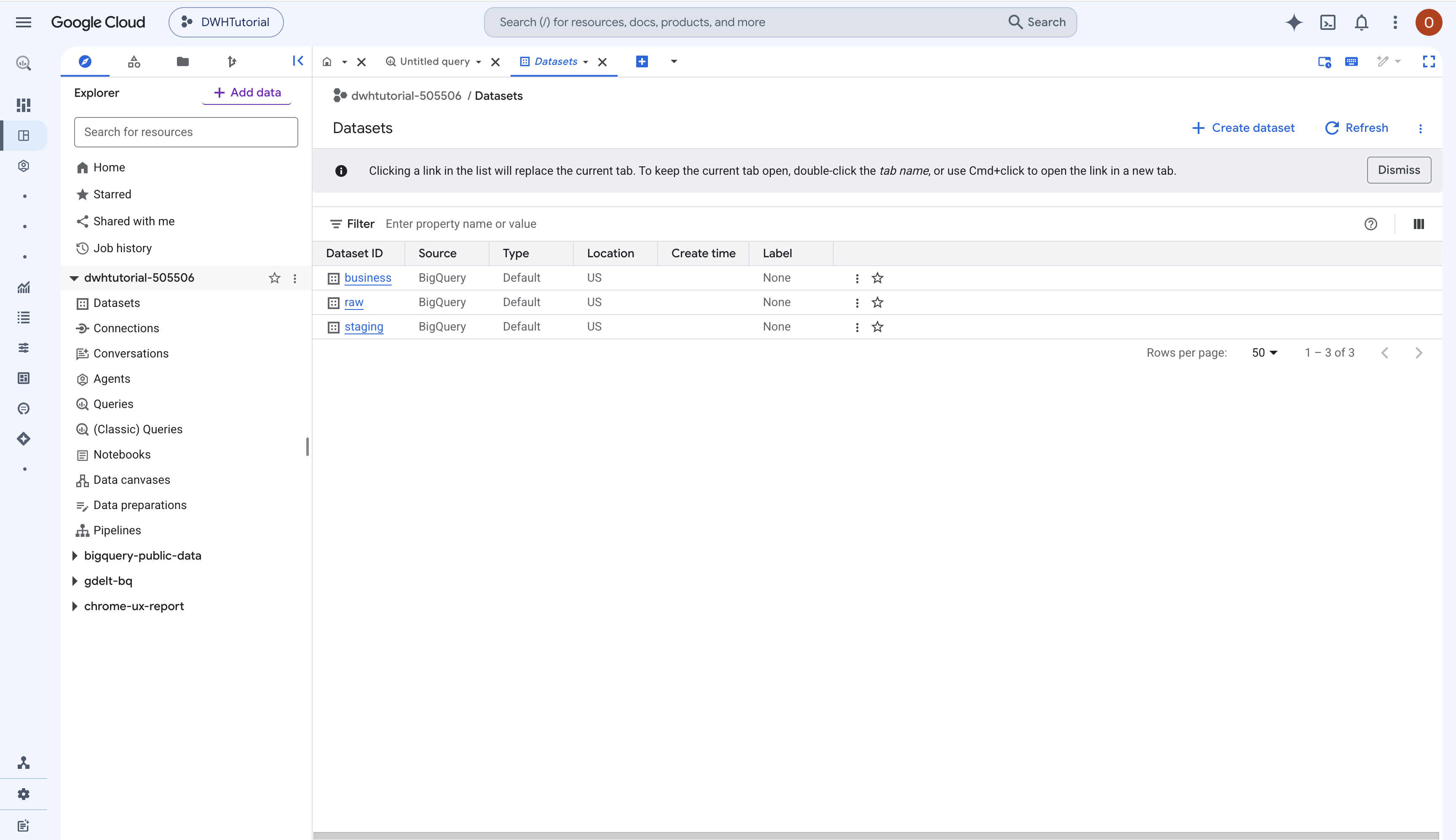The height and width of the screenshot is (840, 1456).
Task: Star the dwhtutorial-505506 project
Action: pos(274,278)
